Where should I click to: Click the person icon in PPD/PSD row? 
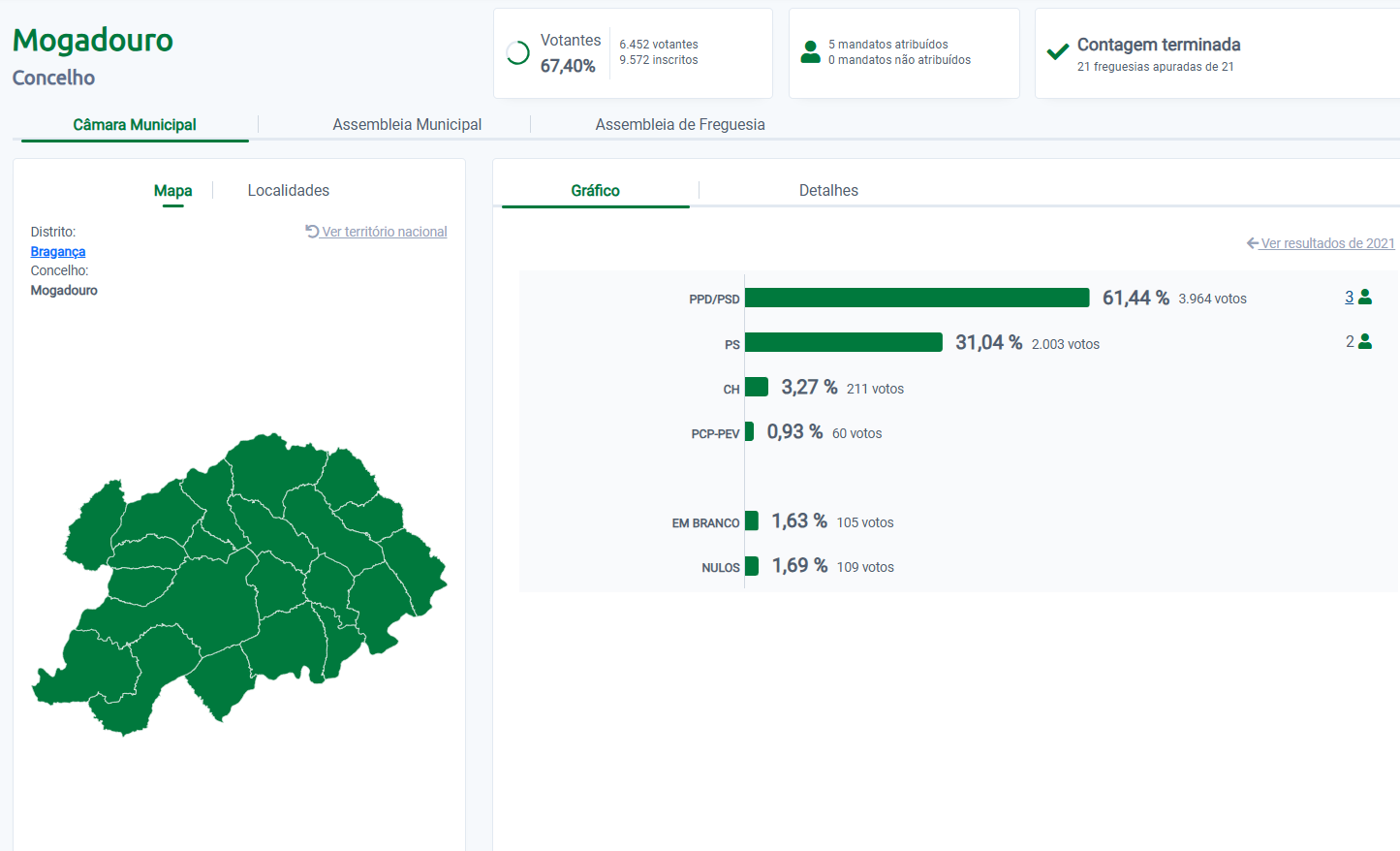pos(1365,298)
